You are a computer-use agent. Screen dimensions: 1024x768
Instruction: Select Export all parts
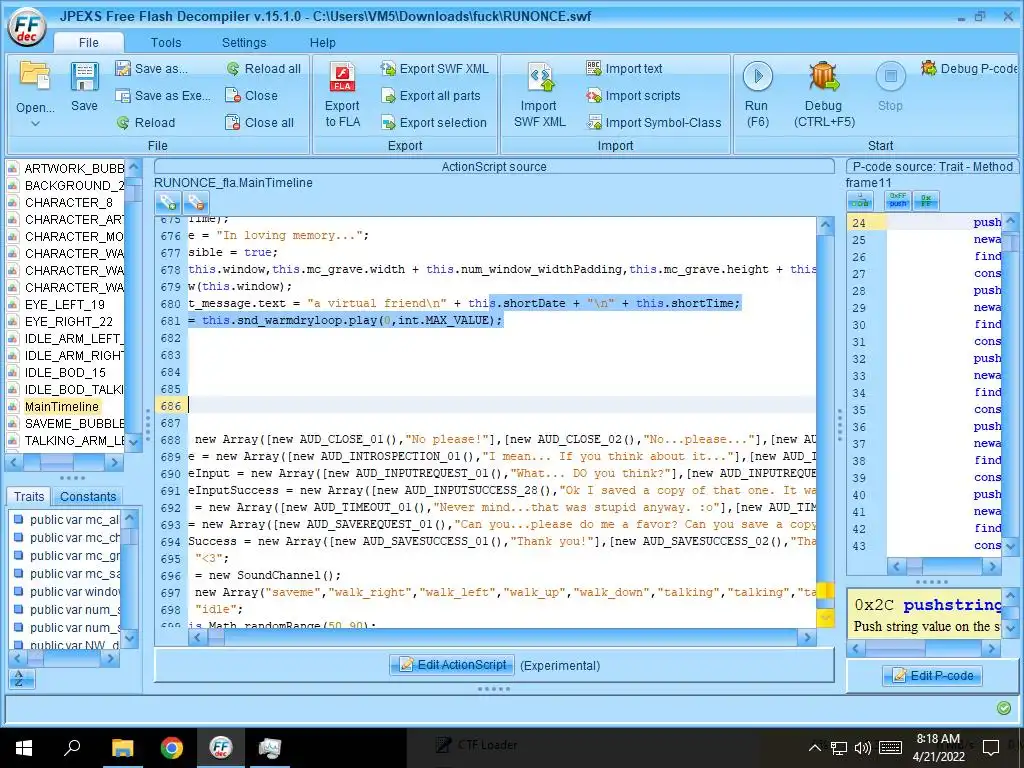click(431, 95)
